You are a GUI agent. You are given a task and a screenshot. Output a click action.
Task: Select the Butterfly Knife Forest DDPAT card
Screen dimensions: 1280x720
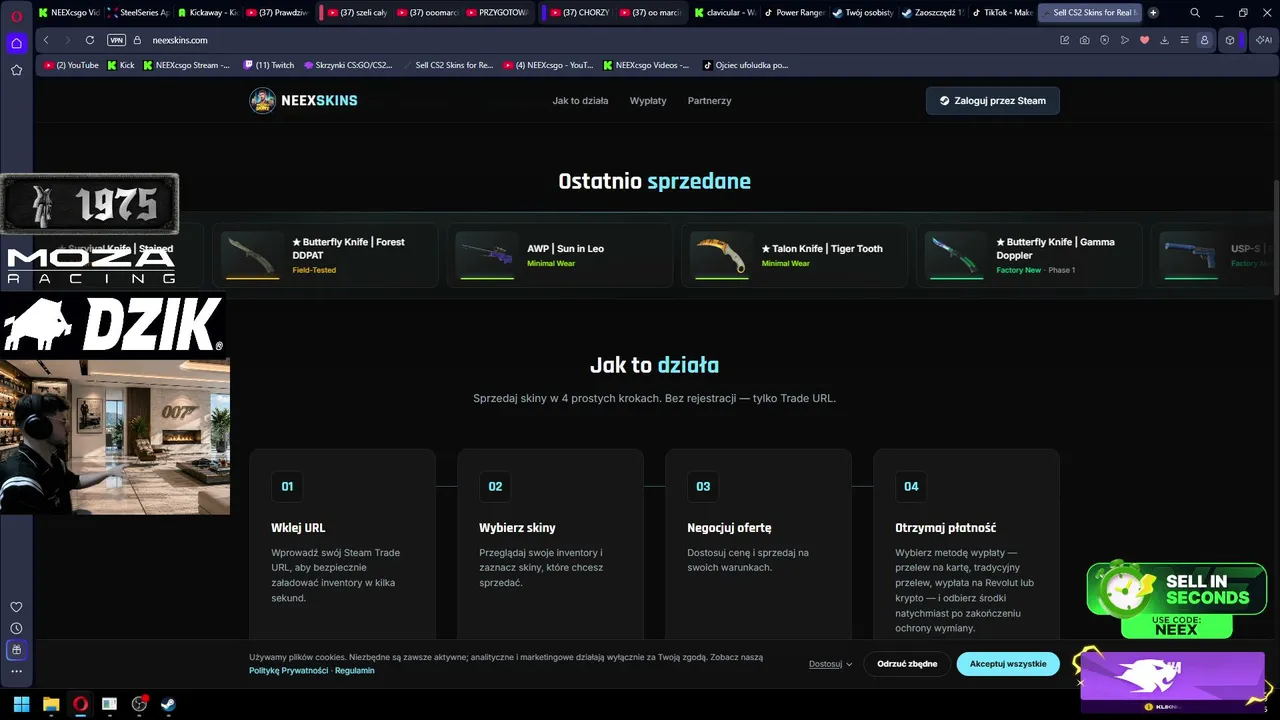click(x=324, y=255)
